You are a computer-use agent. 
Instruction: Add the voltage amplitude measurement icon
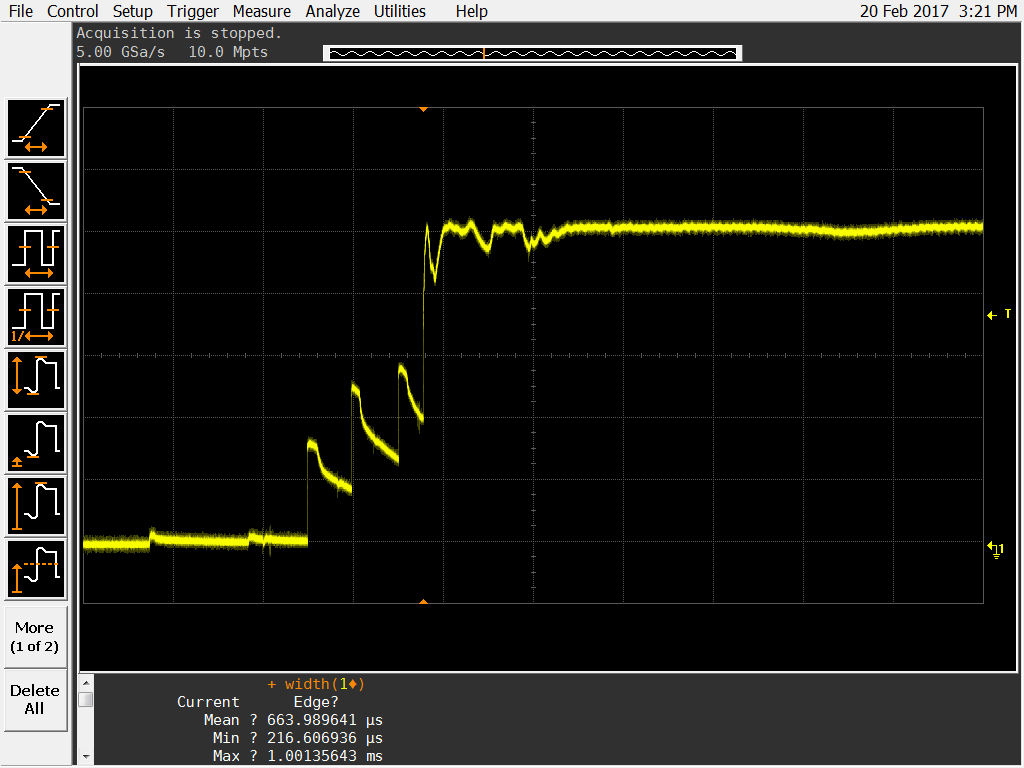(x=36, y=507)
